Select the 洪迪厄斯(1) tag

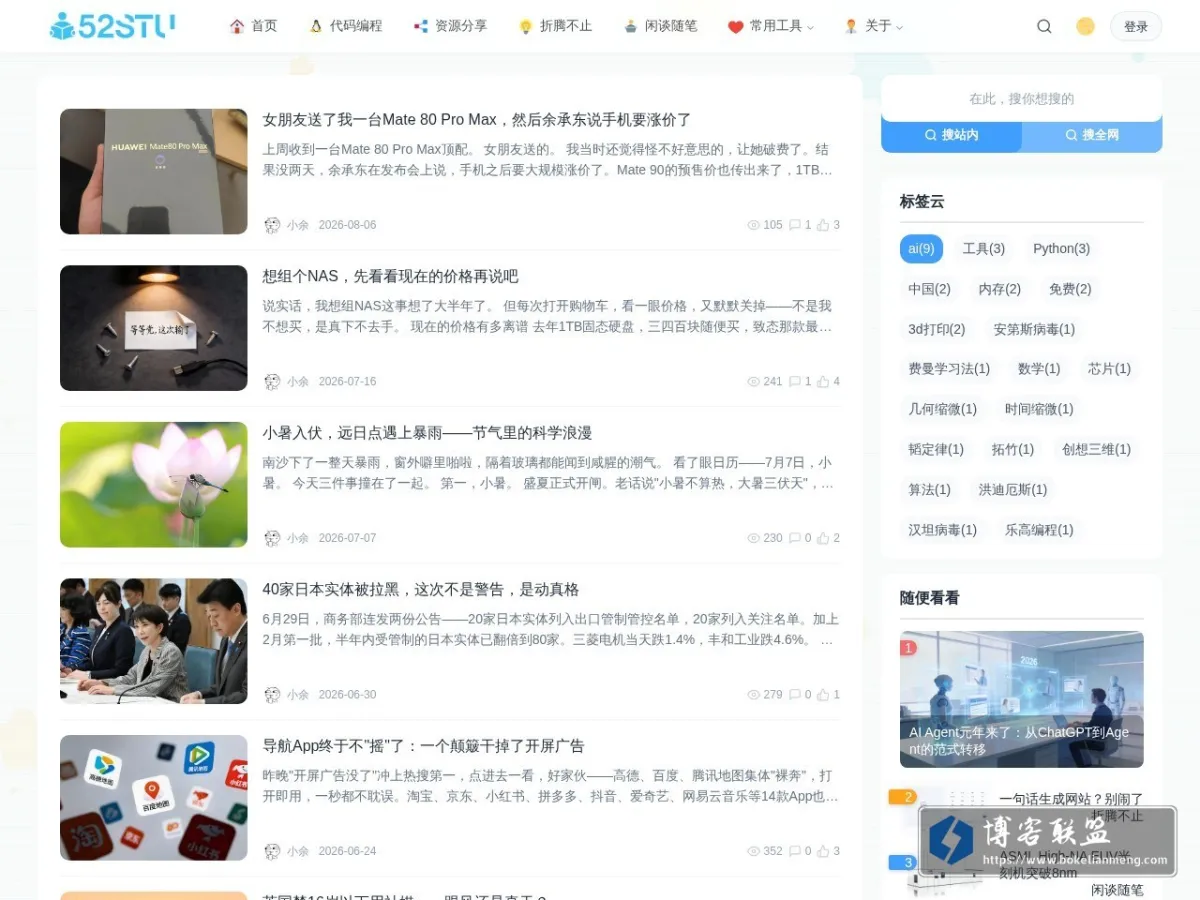[1013, 489]
